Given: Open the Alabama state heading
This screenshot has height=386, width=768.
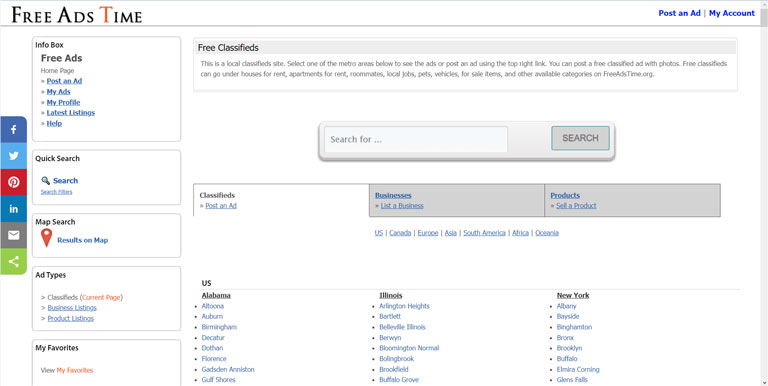Looking at the screenshot, I should 216,295.
